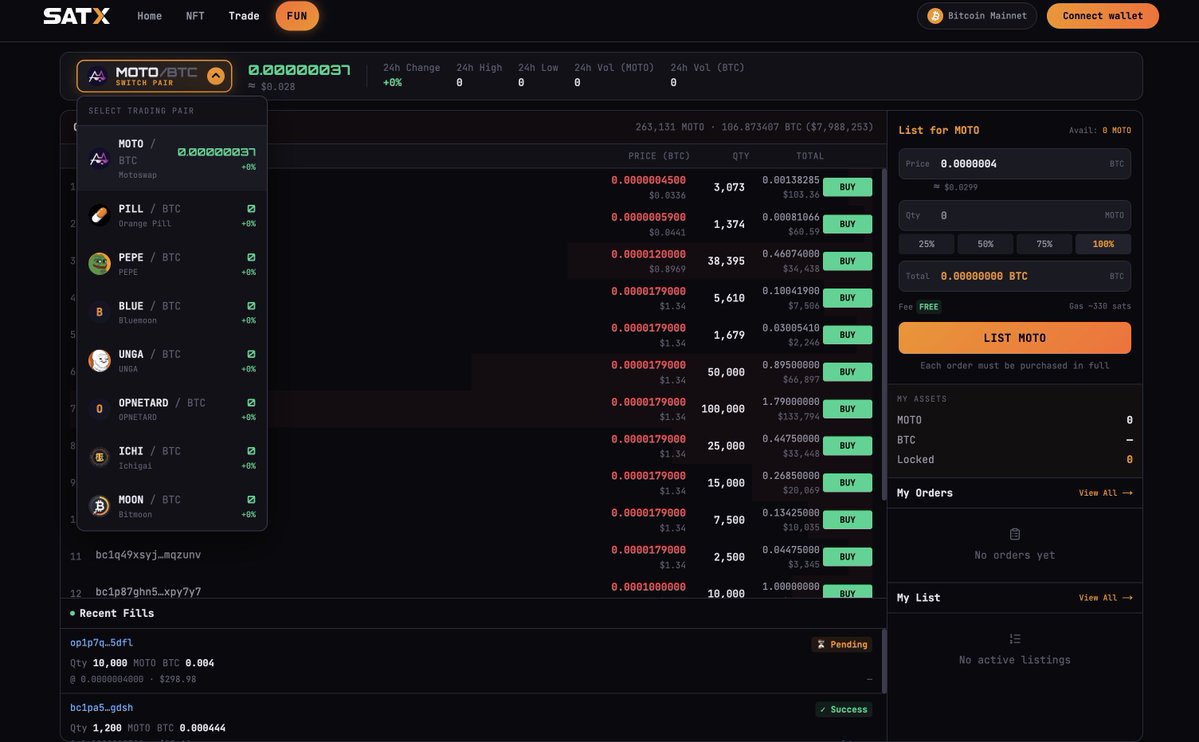Click the checkmark icon on Success status
Viewport: 1199px width, 742px height.
(823, 709)
